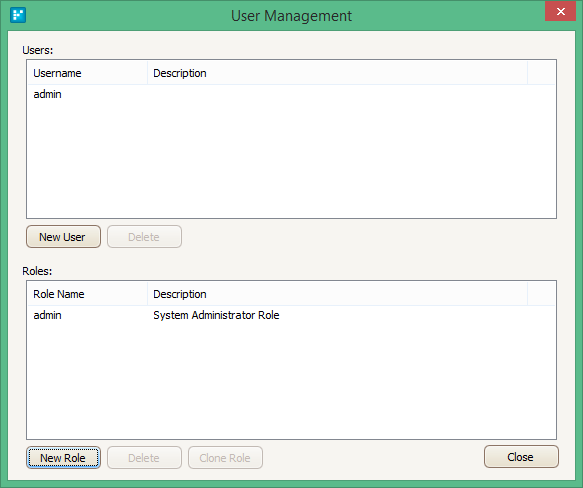Click the roles Description column header
Screen dimensions: 583x488
pos(338,294)
